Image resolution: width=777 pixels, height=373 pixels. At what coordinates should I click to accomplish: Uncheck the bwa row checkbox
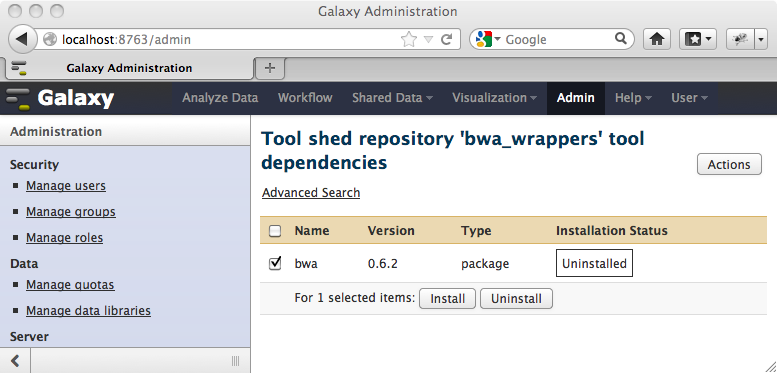275,263
